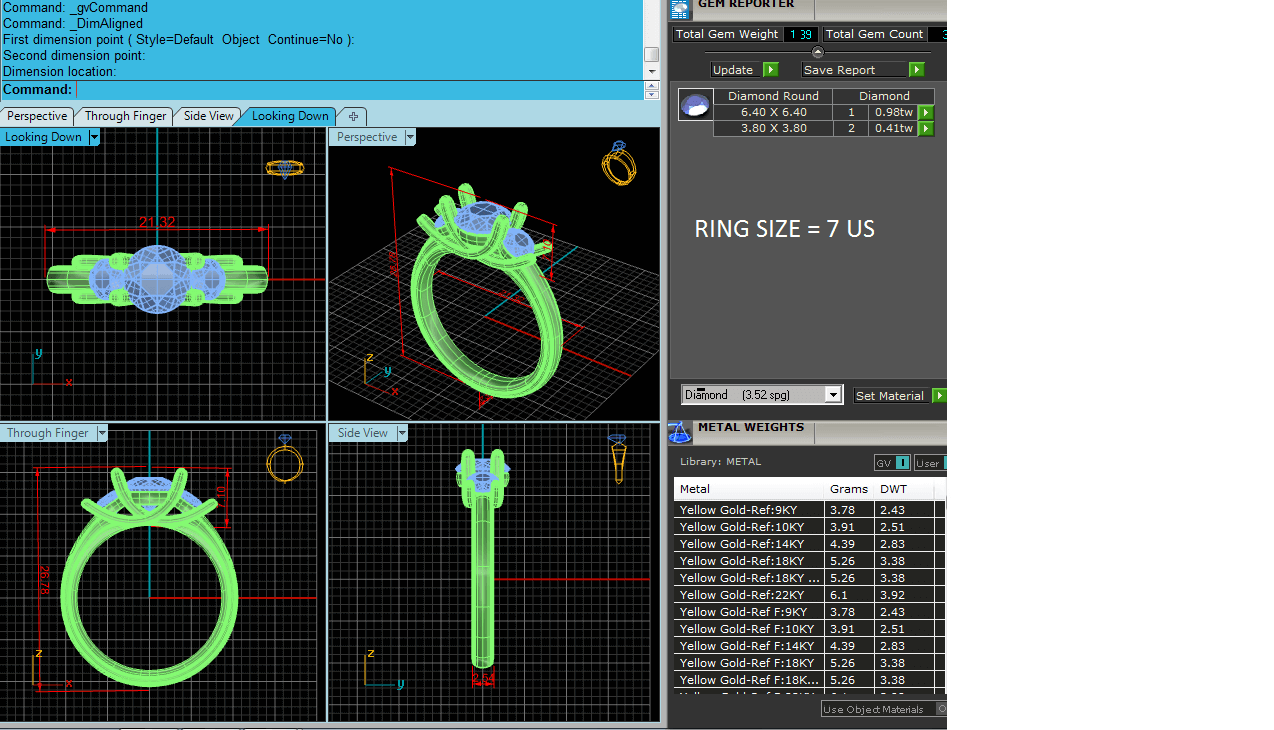Click the Metal Weights scale icon
The image size is (1274, 730).
[x=680, y=432]
